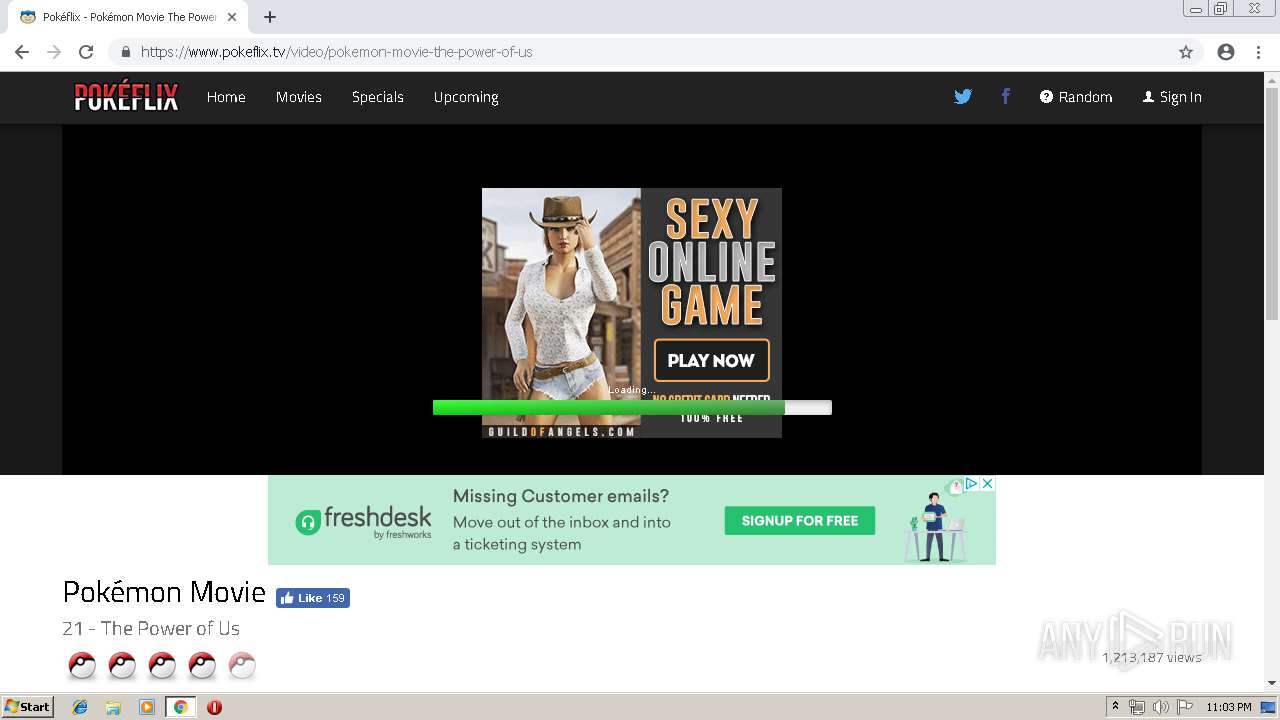Click the scrollbar down arrow
The image size is (1280, 720).
1272,684
